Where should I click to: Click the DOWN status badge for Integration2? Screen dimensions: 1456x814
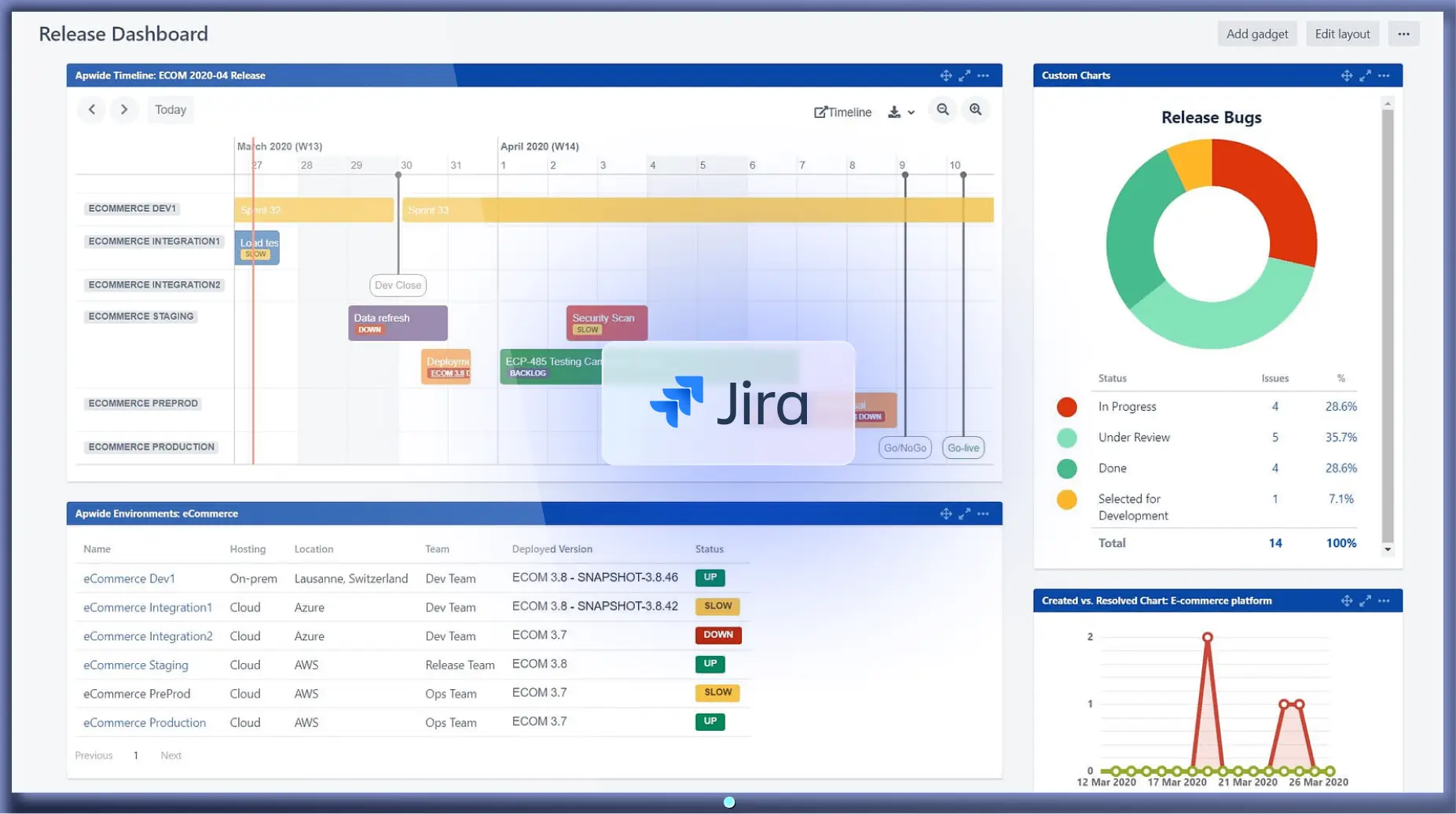(718, 635)
